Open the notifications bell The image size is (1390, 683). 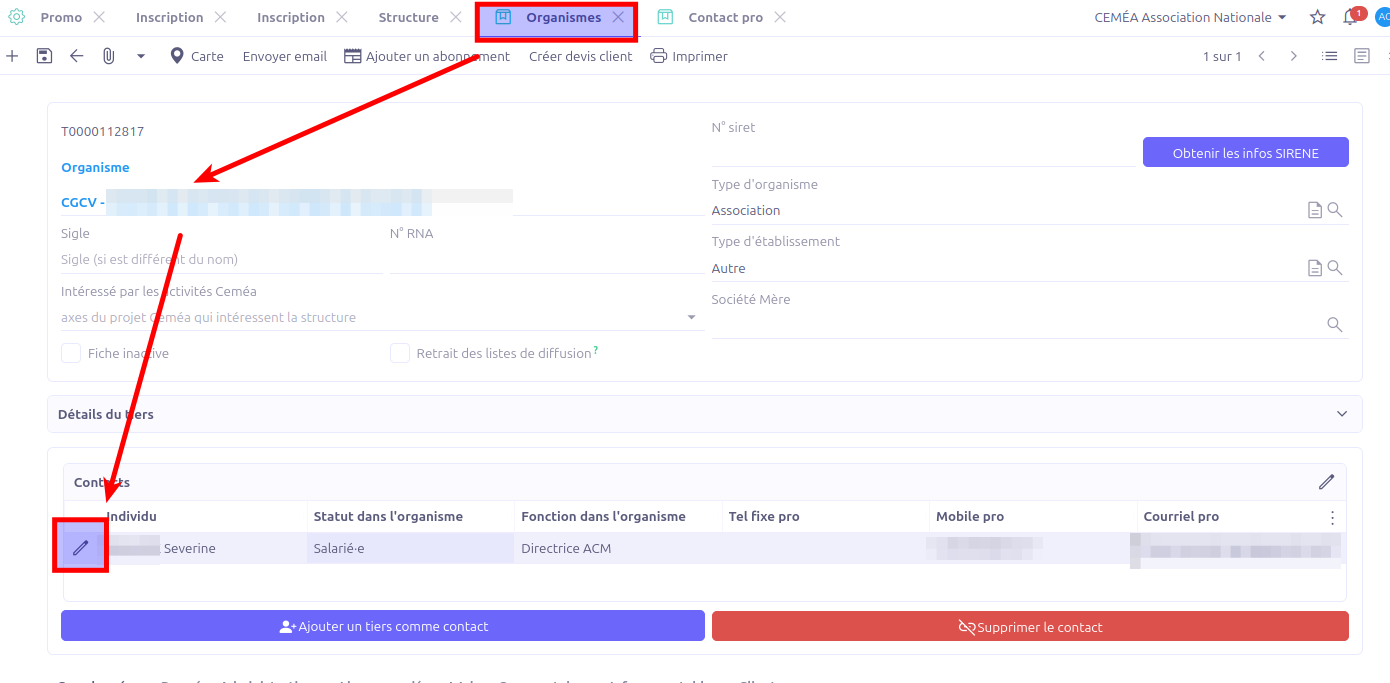pos(1350,17)
